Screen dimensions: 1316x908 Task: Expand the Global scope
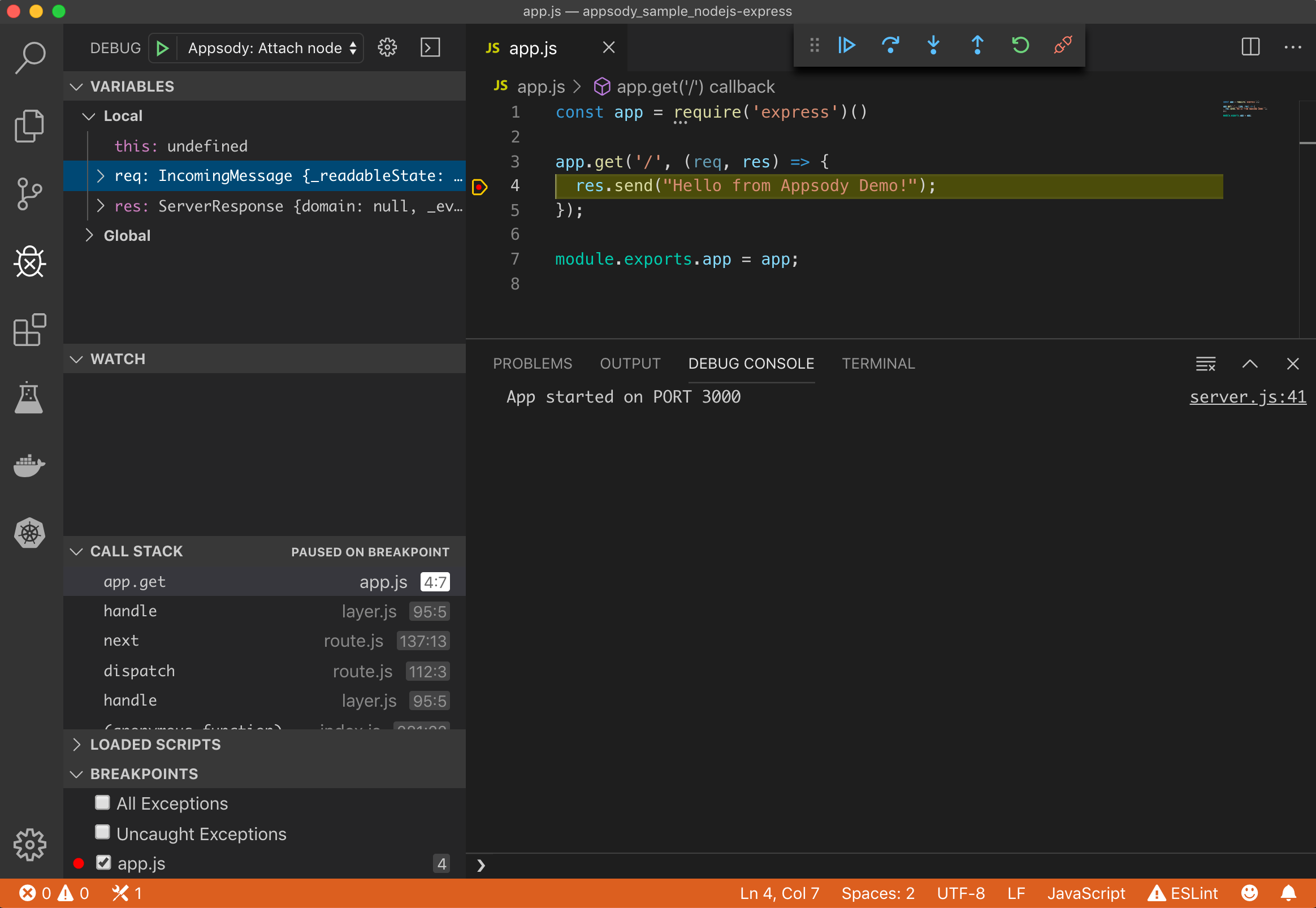point(89,236)
